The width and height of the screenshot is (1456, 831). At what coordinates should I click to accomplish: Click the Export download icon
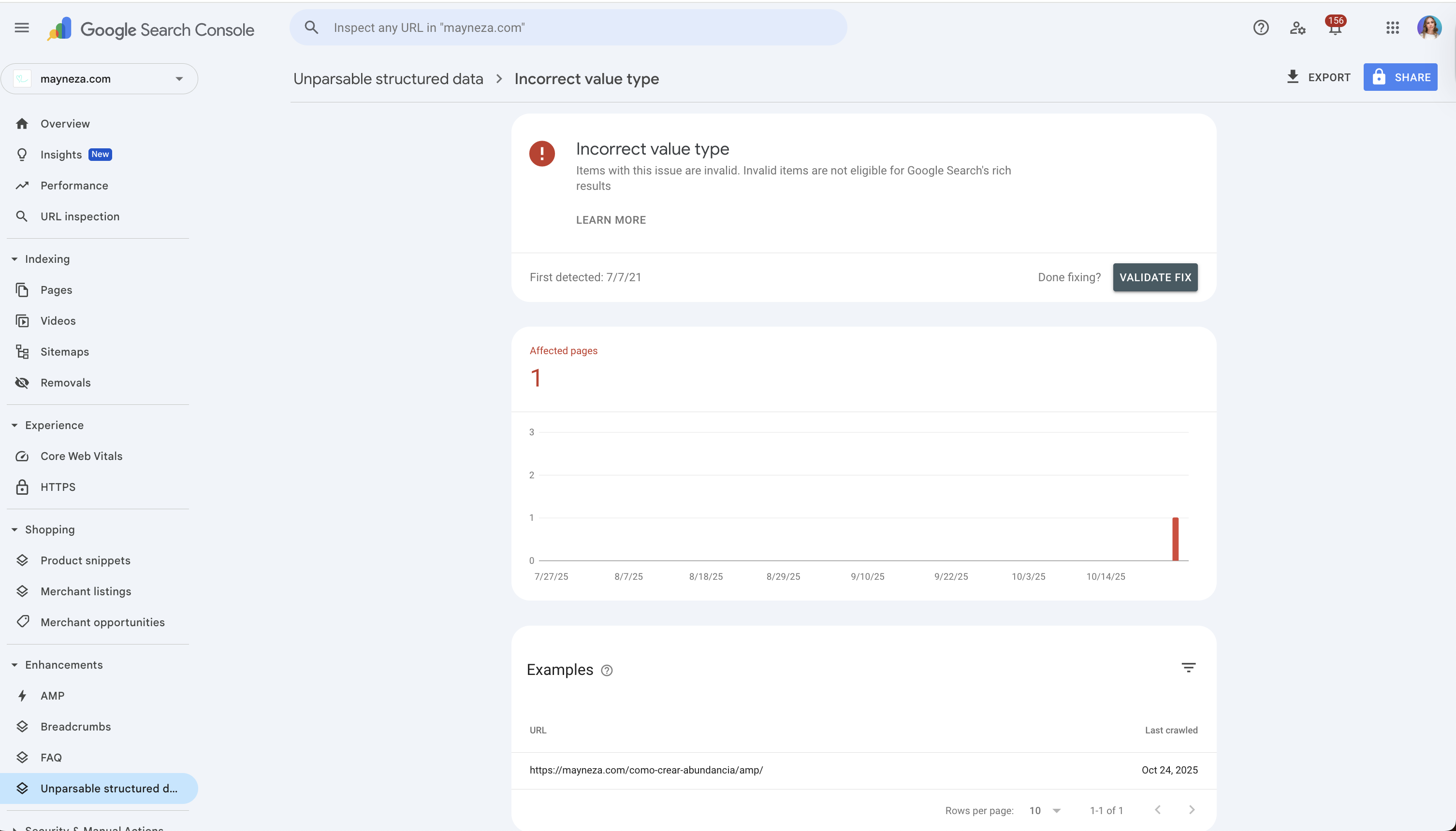click(1293, 76)
